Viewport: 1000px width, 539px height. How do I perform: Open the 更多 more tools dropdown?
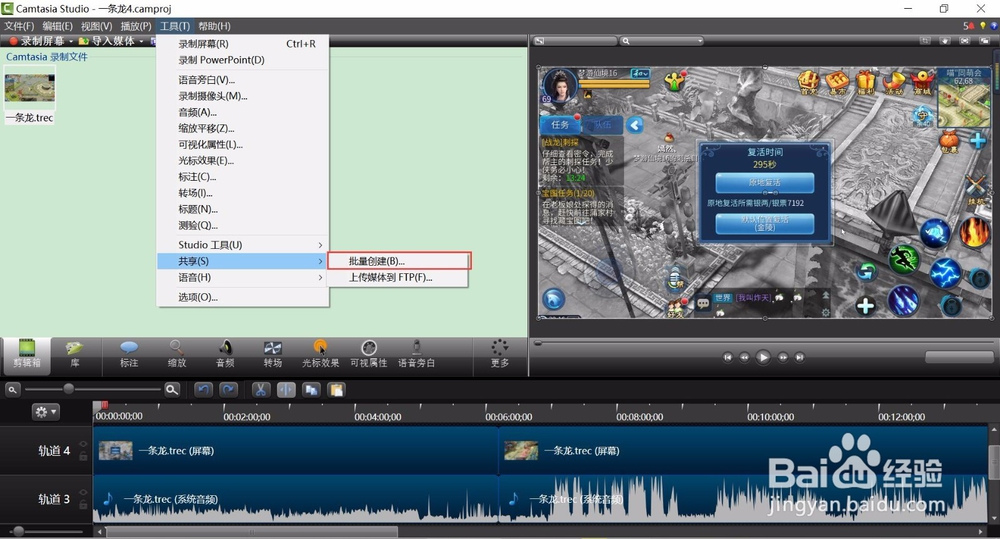pos(499,354)
